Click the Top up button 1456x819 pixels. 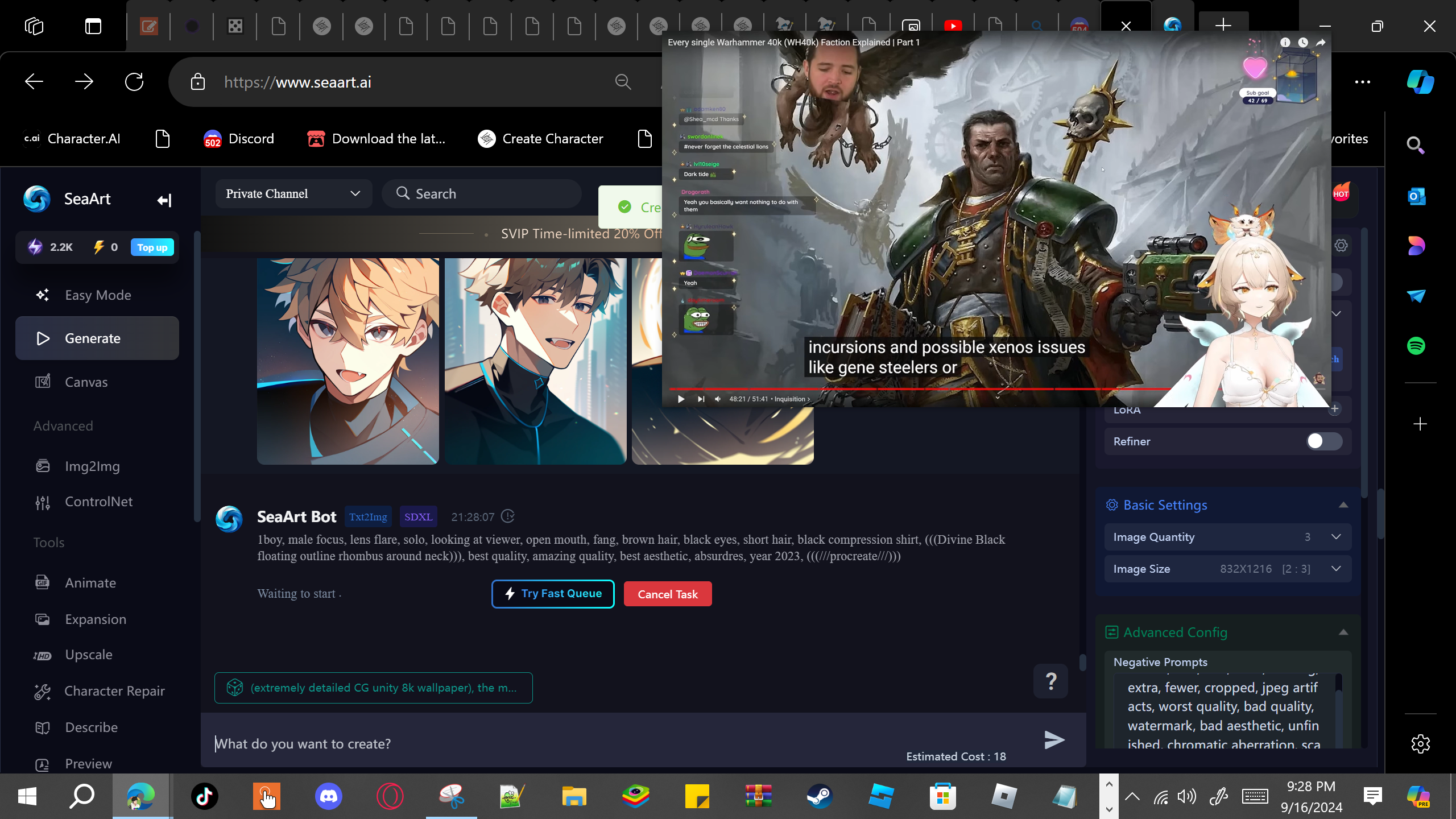point(152,247)
